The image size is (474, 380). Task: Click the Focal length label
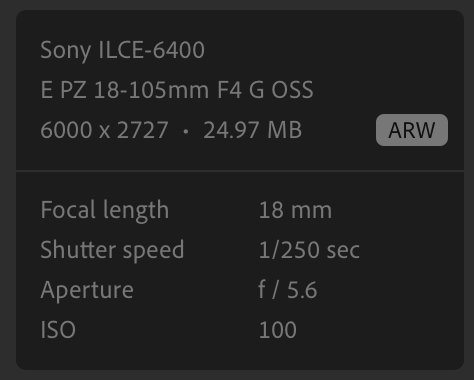click(x=105, y=211)
